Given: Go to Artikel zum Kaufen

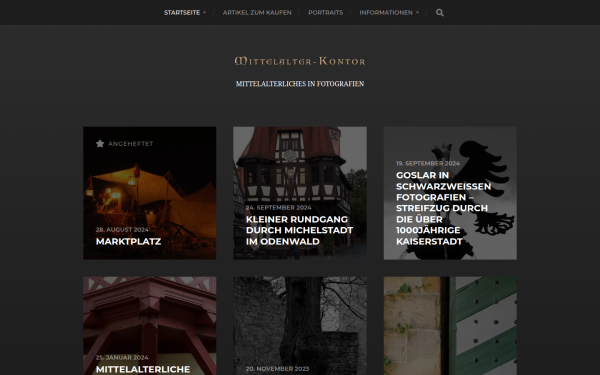Looking at the screenshot, I should [257, 13].
